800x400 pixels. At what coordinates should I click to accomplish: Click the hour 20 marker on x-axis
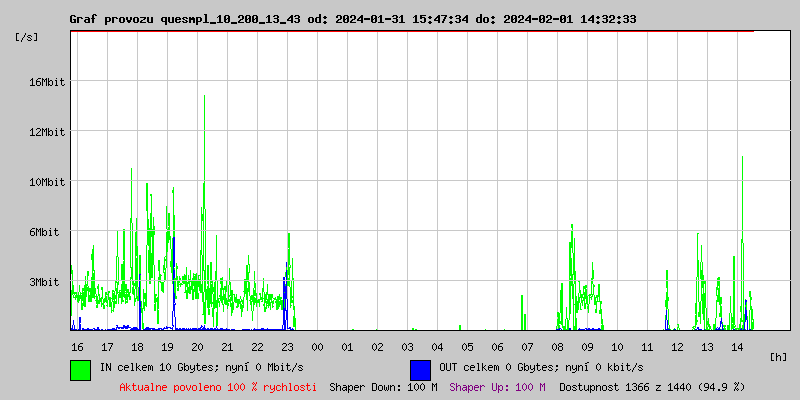[197, 346]
